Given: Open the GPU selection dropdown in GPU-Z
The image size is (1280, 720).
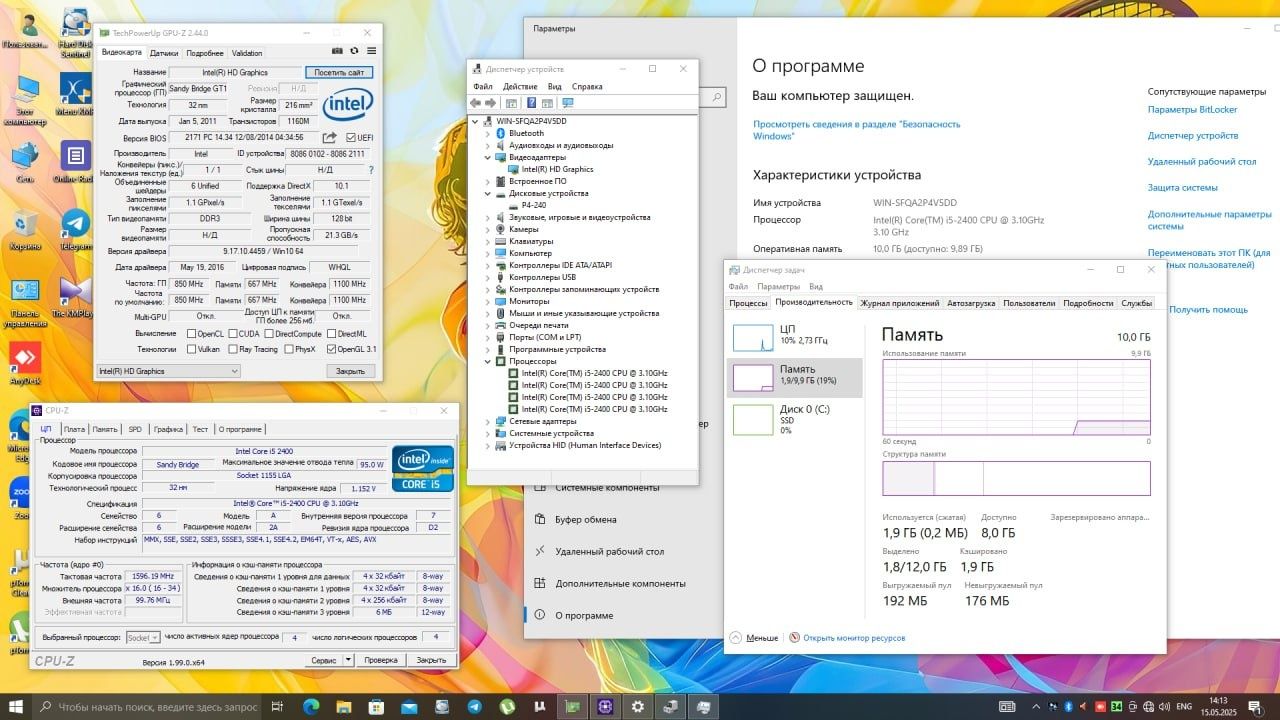Looking at the screenshot, I should [x=168, y=371].
